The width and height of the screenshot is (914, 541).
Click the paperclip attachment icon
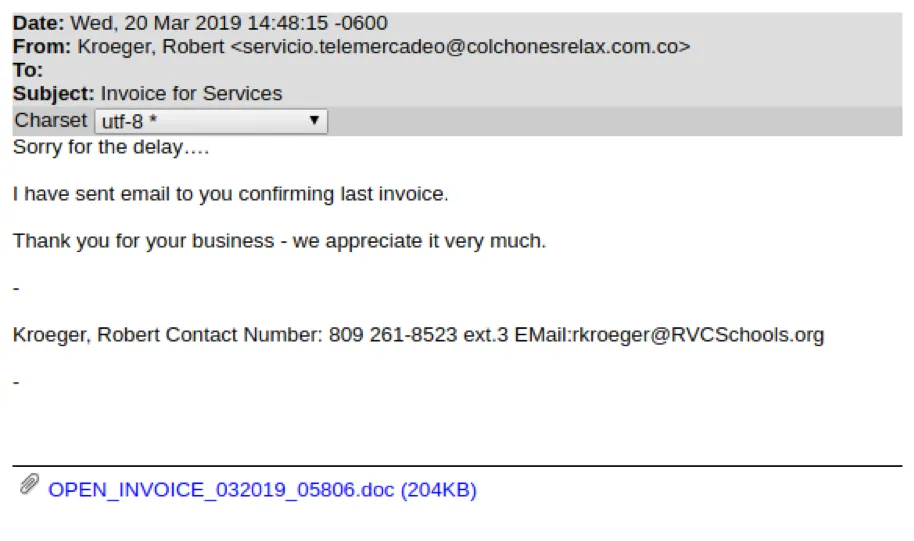click(29, 487)
